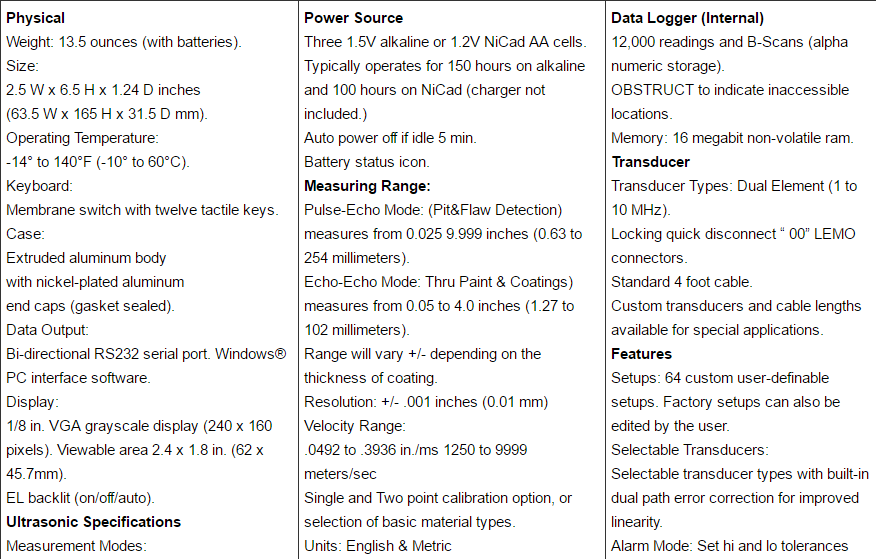Click the Alarm Mode line
This screenshot has width=876, height=559.
(730, 546)
